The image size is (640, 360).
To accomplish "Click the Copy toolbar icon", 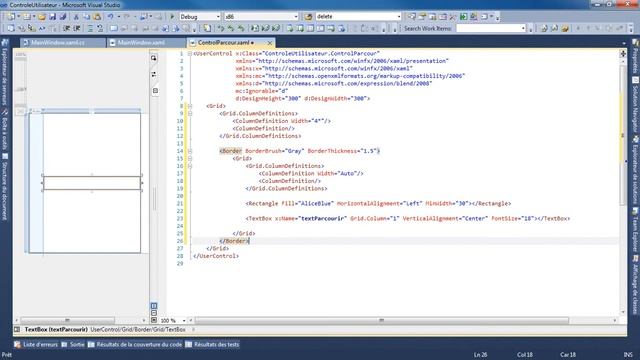I will click(87, 17).
